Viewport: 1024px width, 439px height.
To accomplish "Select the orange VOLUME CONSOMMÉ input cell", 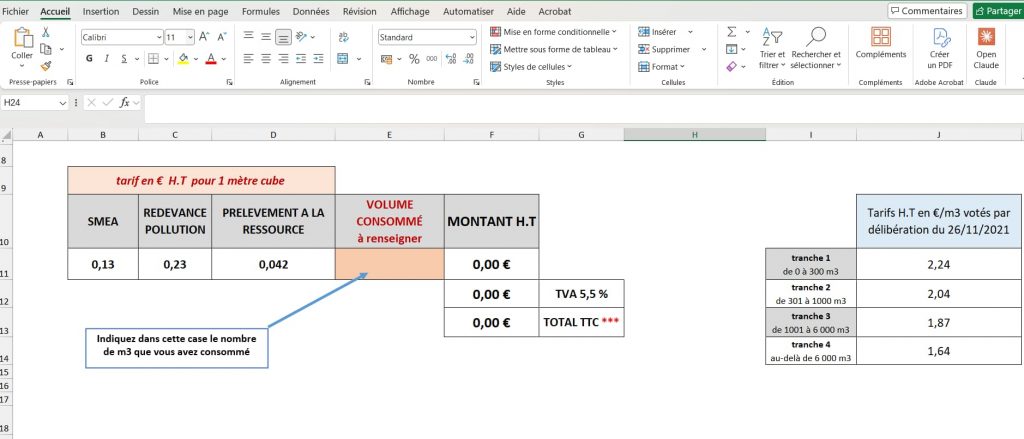I will (x=390, y=264).
